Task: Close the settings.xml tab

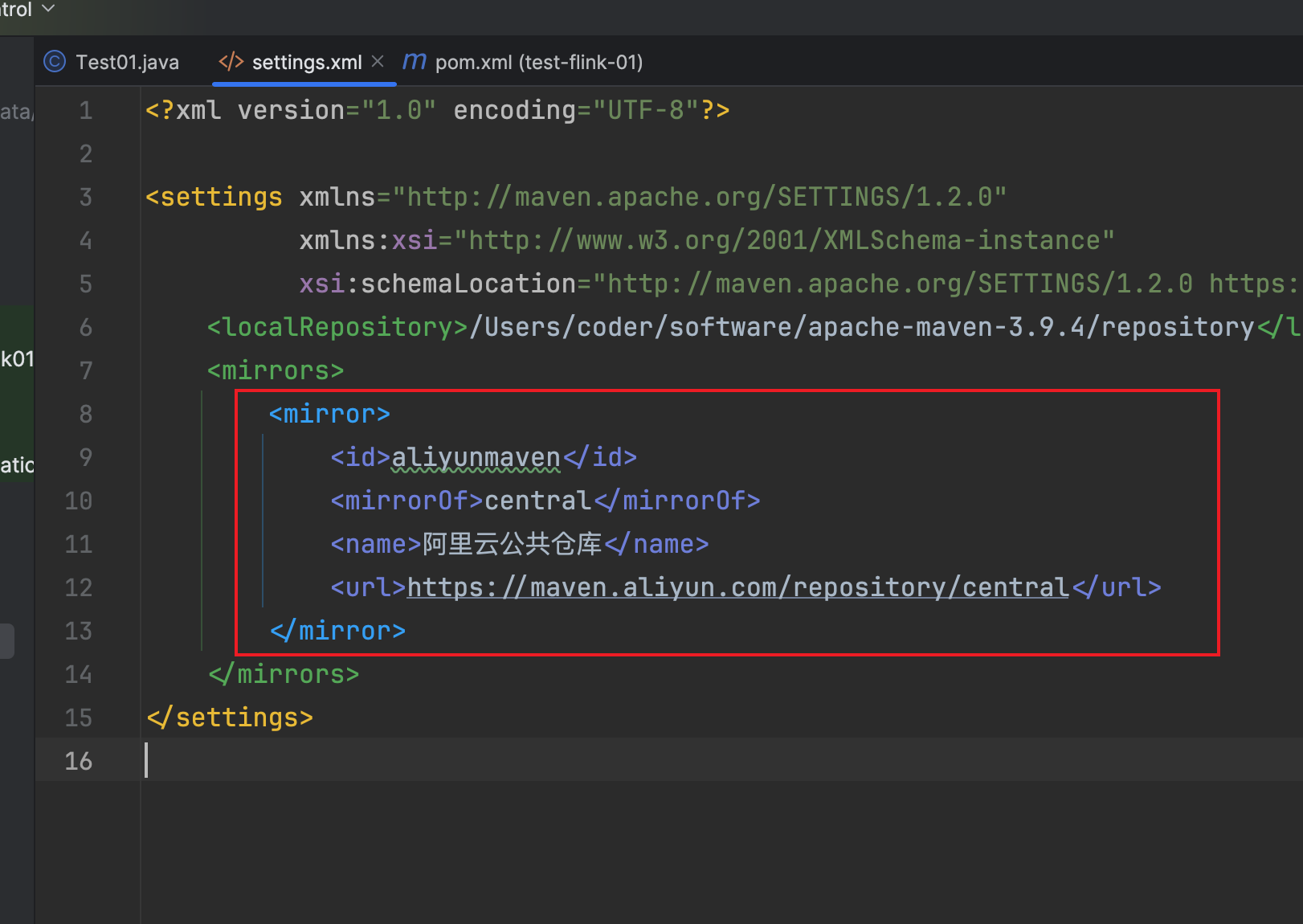Action: tap(378, 61)
